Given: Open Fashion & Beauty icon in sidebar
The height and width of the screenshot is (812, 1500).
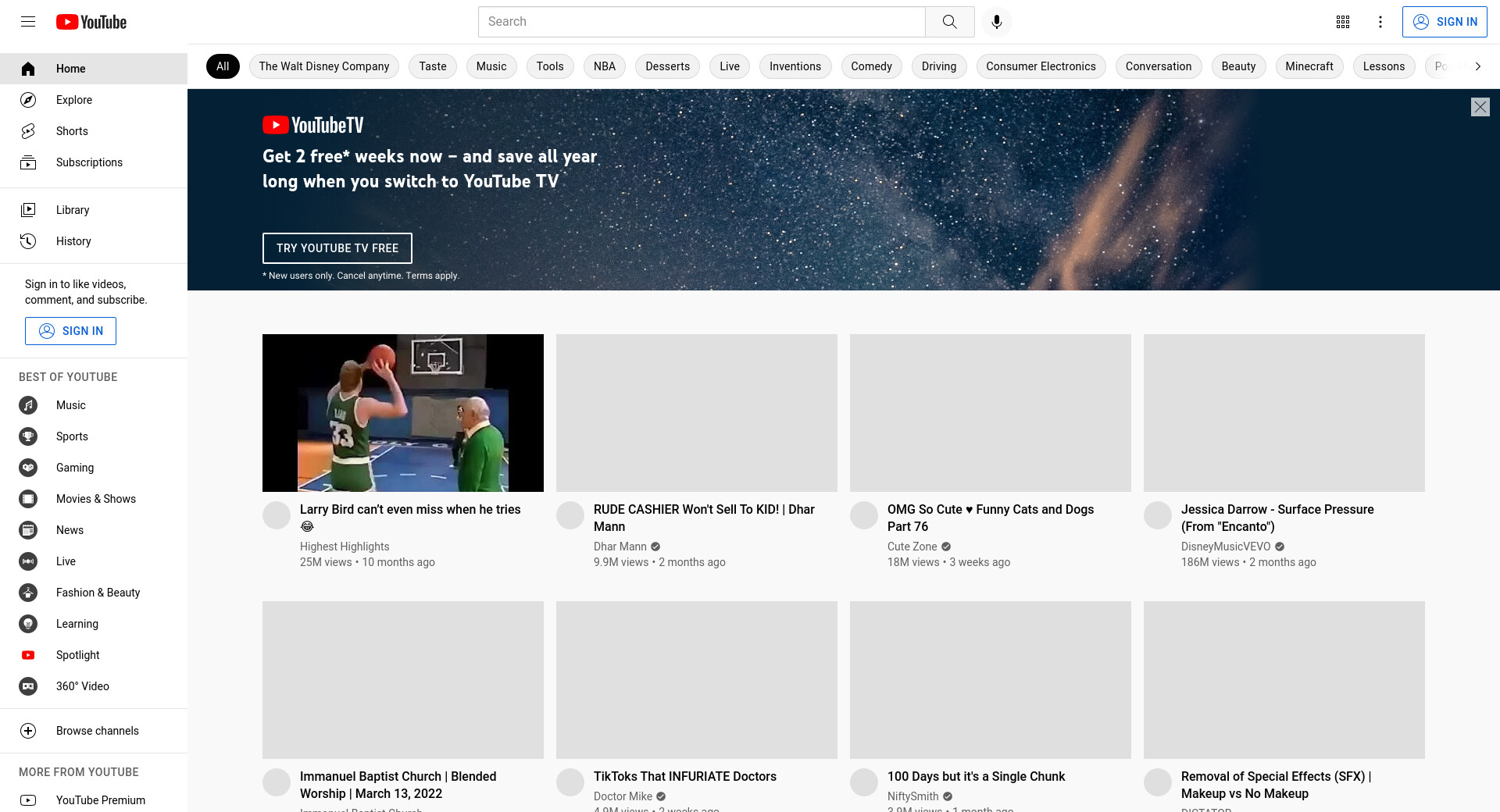Looking at the screenshot, I should pos(28,593).
